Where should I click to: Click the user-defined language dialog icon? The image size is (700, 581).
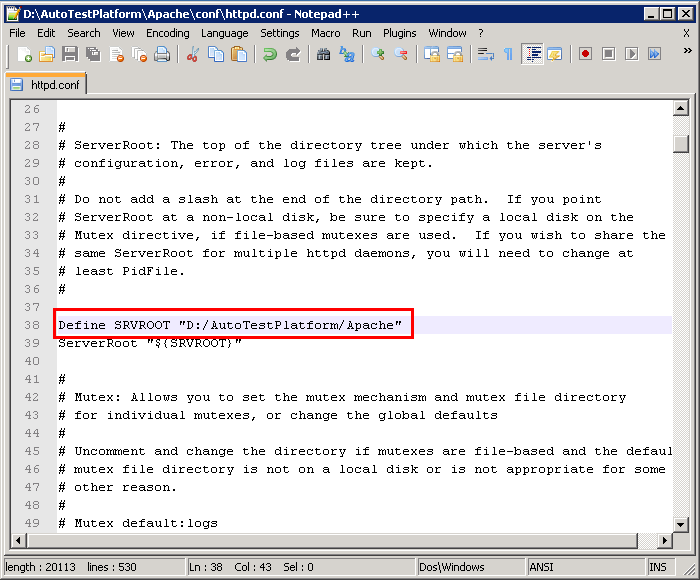coord(555,54)
